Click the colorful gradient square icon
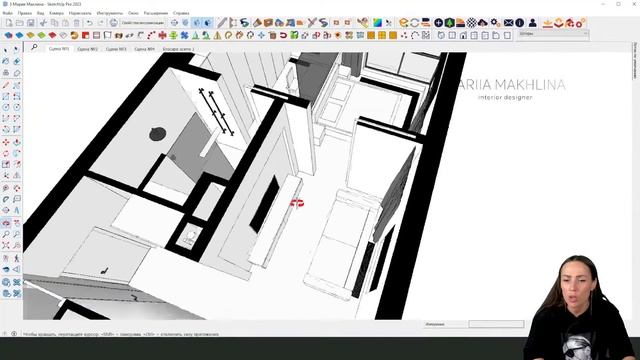Image resolution: width=640 pixels, height=360 pixels. point(378,23)
